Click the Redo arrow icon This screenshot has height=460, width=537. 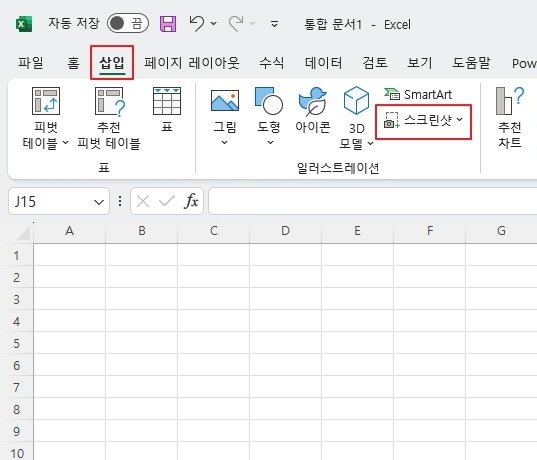[236, 24]
